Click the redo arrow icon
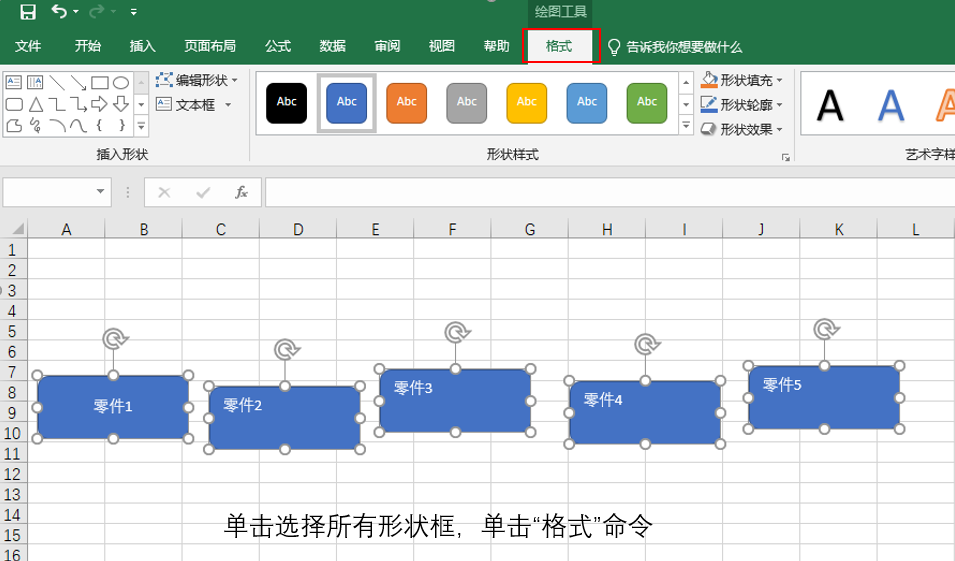 click(97, 11)
